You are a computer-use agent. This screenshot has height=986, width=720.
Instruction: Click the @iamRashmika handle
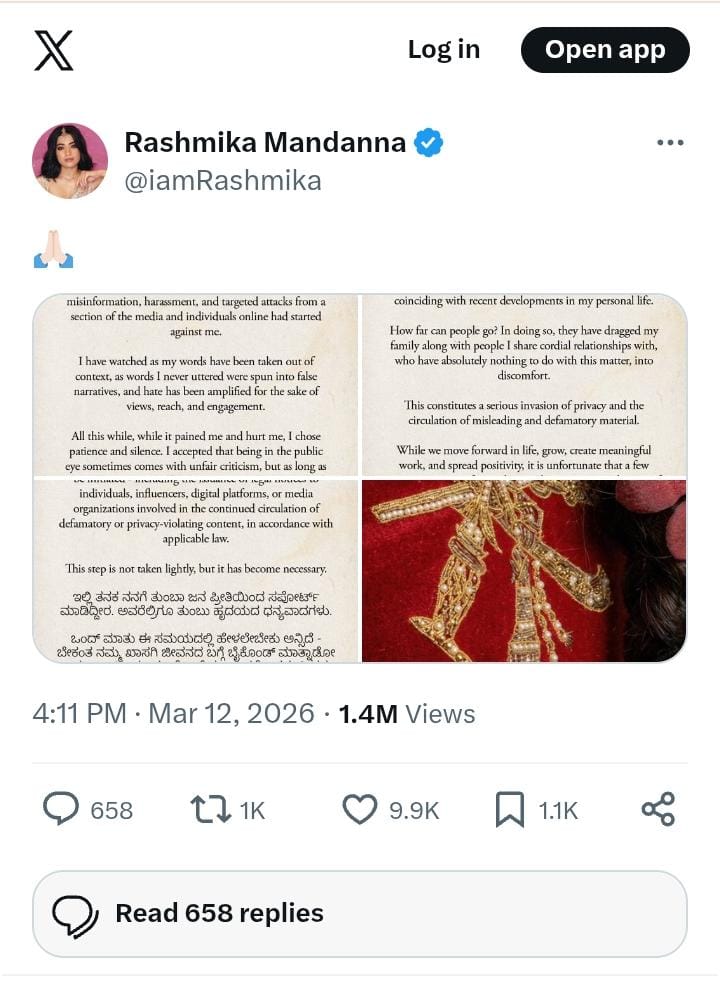pyautogui.click(x=223, y=181)
